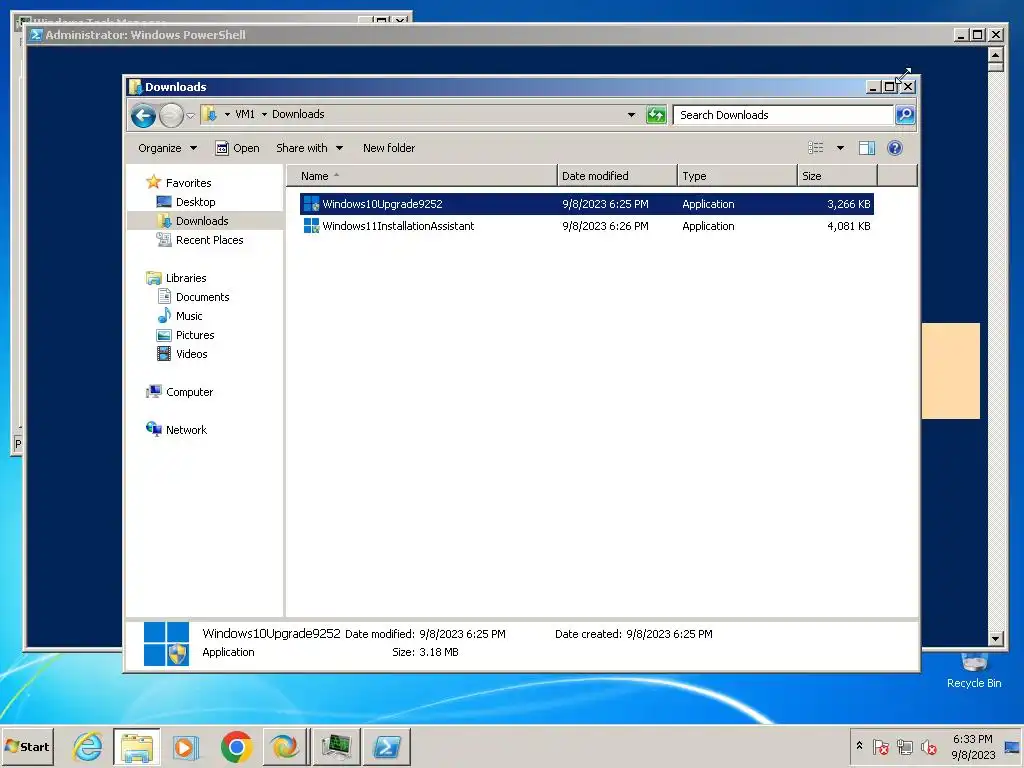Viewport: 1024px width, 768px height.
Task: Launch Internet Explorer from the taskbar
Action: 88,746
